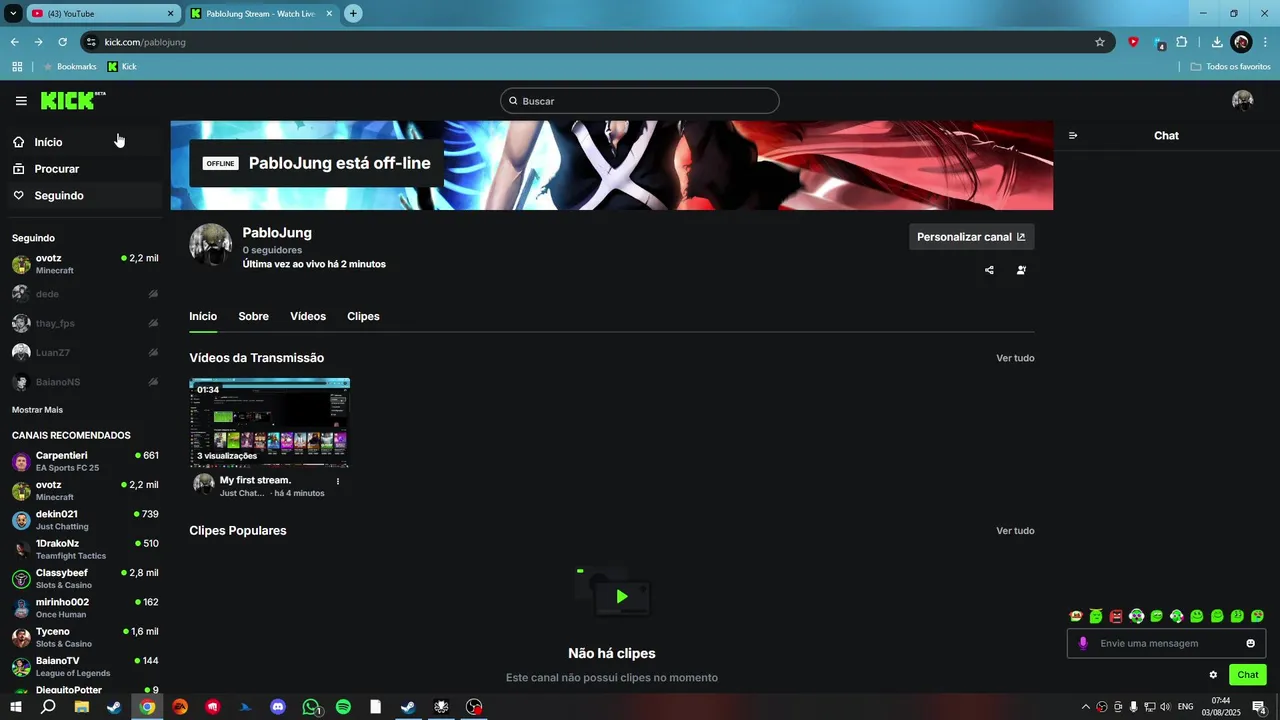This screenshot has height=720, width=1280.
Task: Open chat settings gear
Action: 1213,675
